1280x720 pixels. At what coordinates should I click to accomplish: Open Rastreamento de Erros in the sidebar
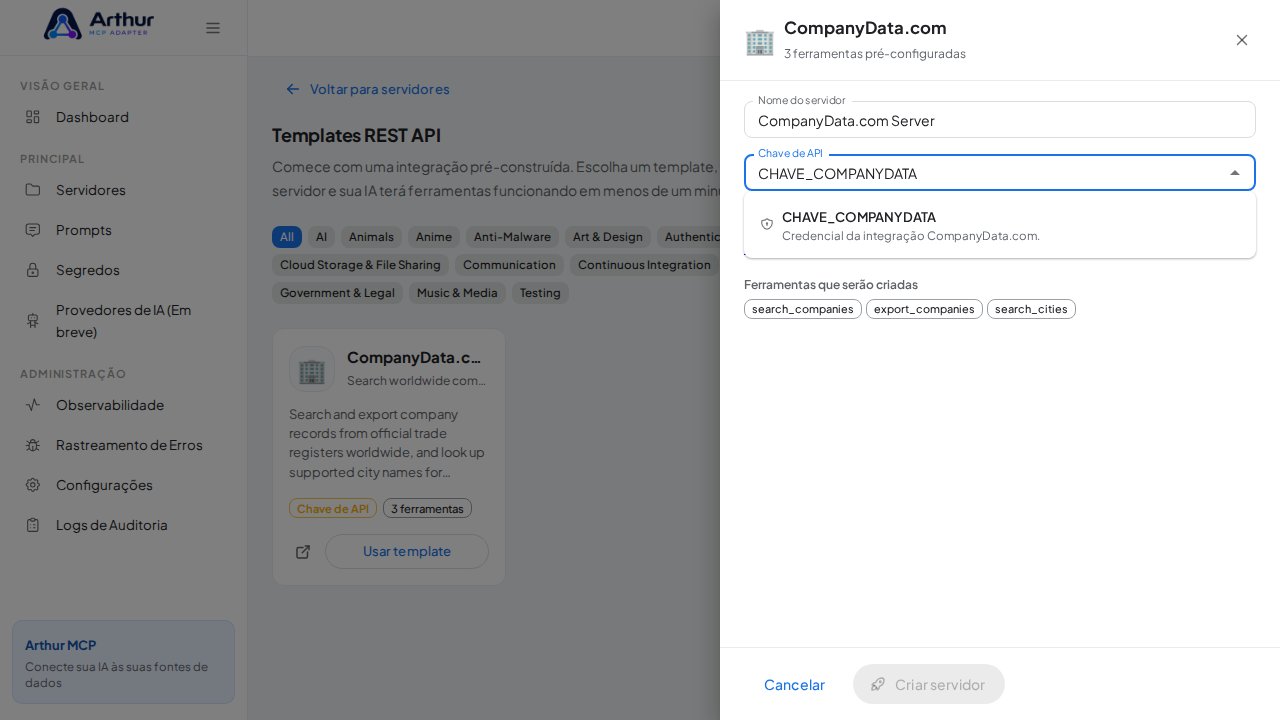(x=123, y=445)
